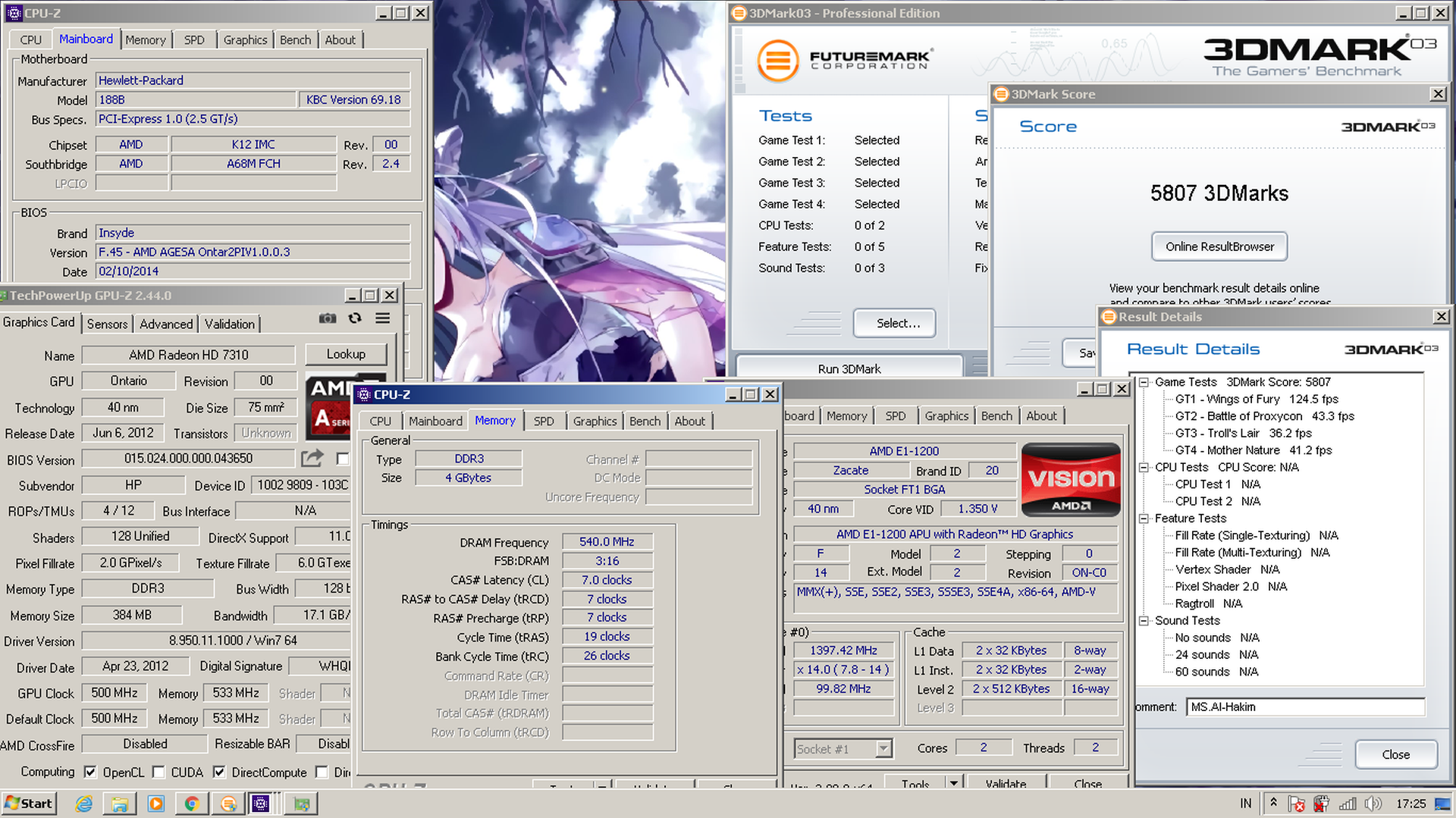Open Windows Explorer from the taskbar
1456x818 pixels.
point(120,804)
